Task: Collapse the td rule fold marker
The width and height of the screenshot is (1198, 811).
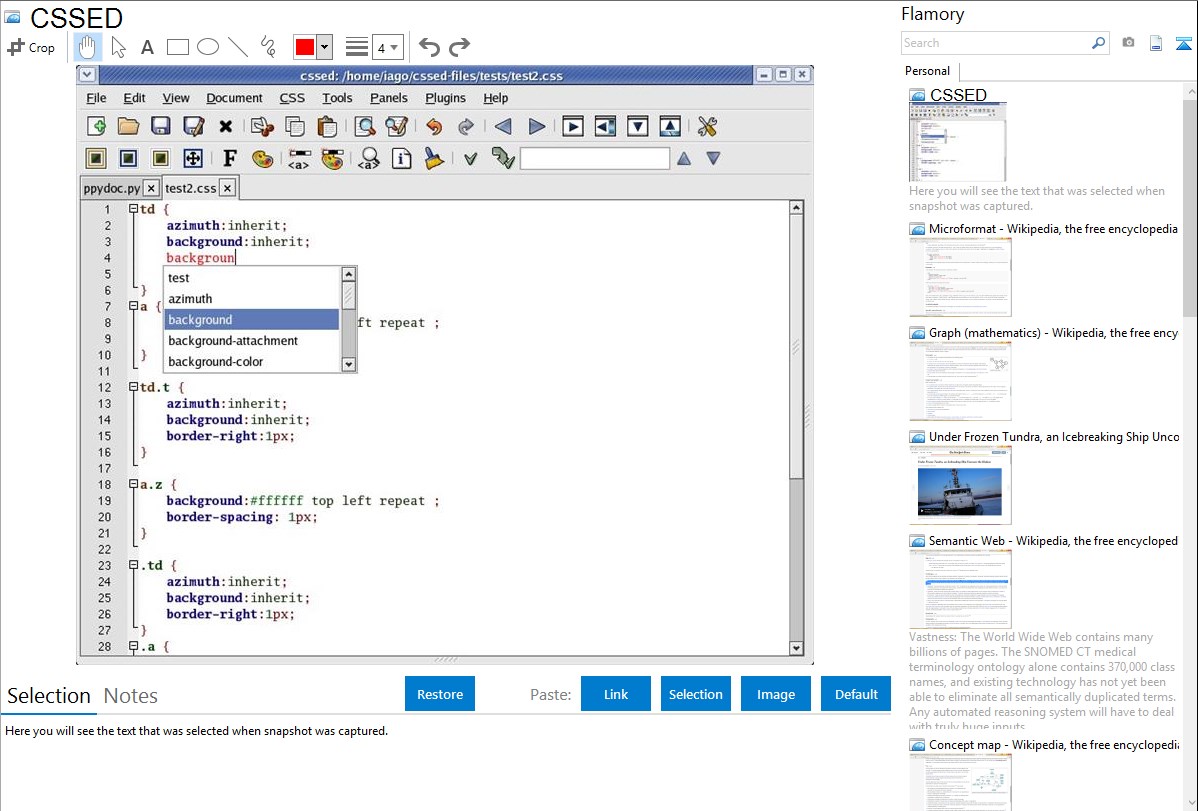Action: [133, 209]
